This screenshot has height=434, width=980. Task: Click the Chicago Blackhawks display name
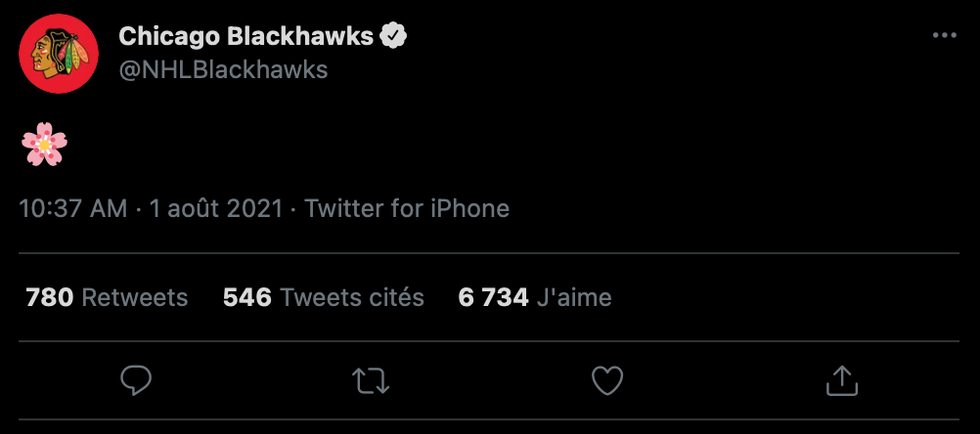pyautogui.click(x=245, y=37)
